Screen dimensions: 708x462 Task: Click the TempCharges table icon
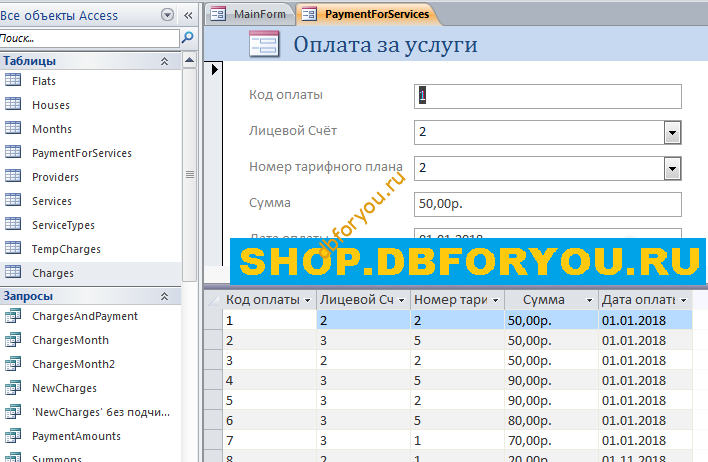(13, 248)
